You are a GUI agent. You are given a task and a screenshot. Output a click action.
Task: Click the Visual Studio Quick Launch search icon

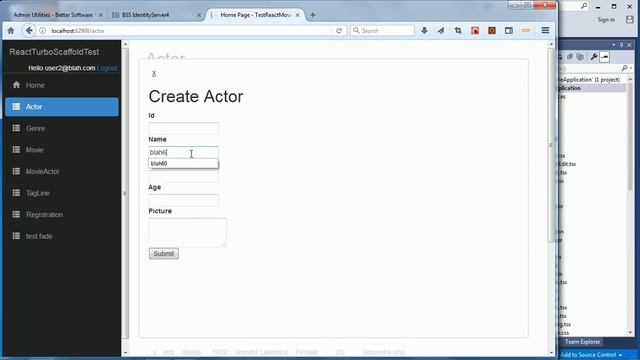click(584, 6)
